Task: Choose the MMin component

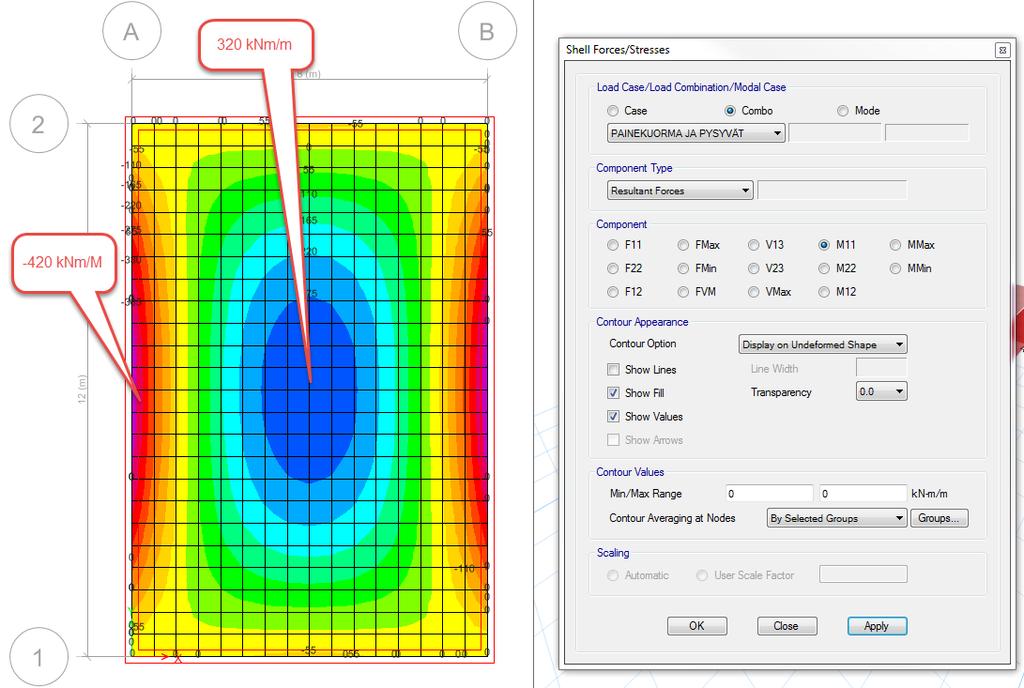Action: coord(895,268)
